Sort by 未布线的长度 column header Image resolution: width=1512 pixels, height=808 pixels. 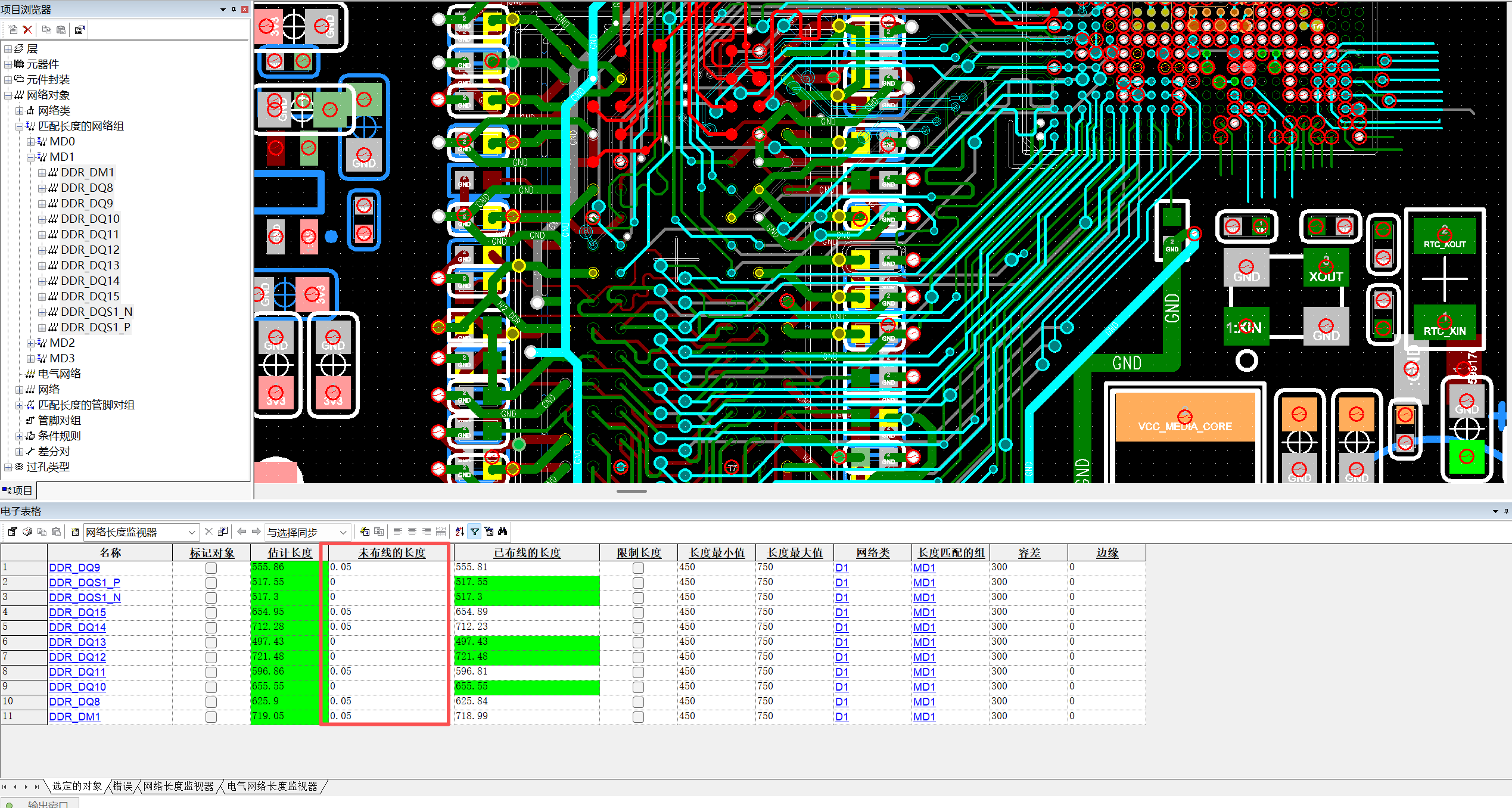pos(391,552)
